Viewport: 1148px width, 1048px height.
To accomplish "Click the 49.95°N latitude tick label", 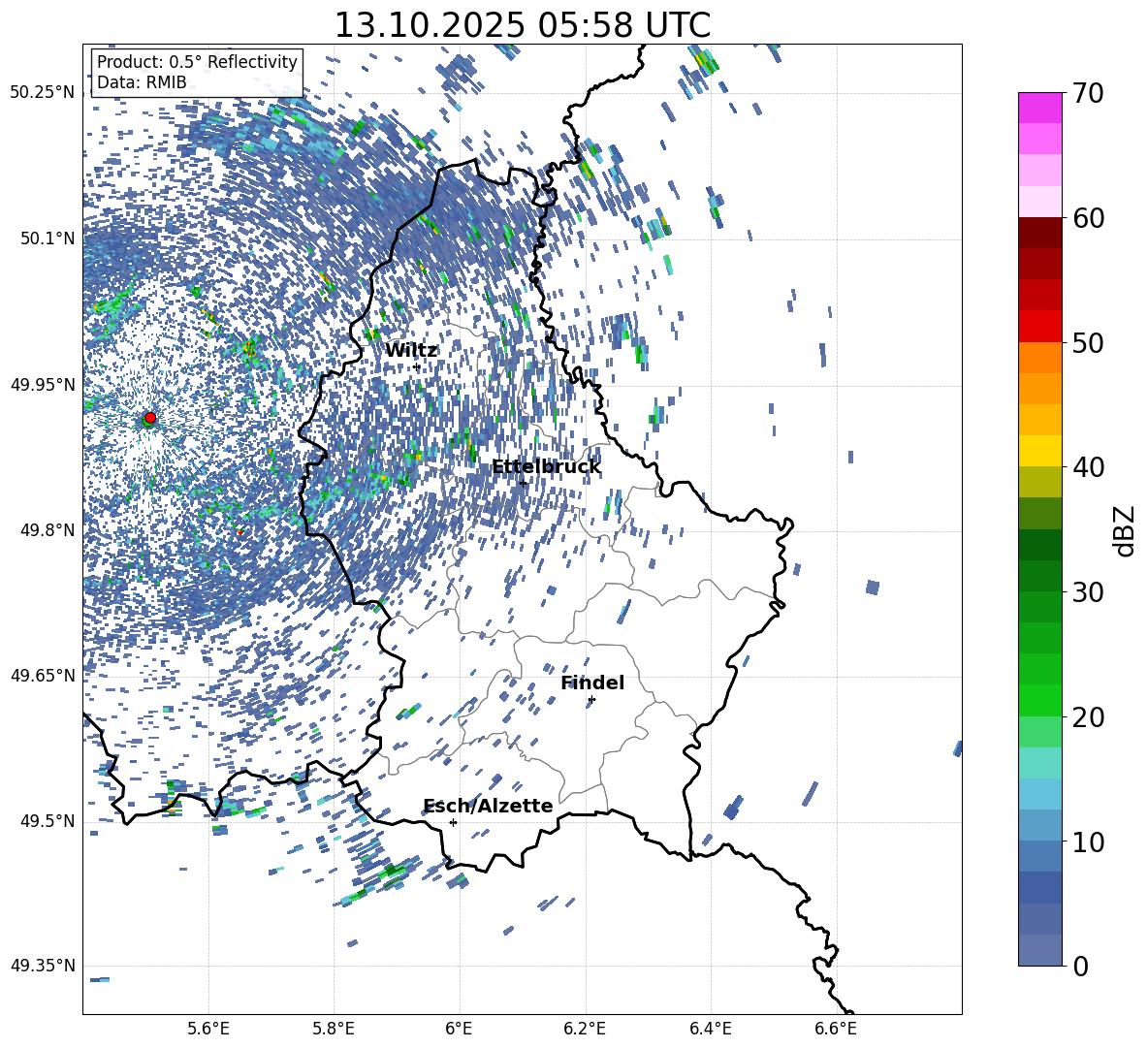I will pos(43,385).
